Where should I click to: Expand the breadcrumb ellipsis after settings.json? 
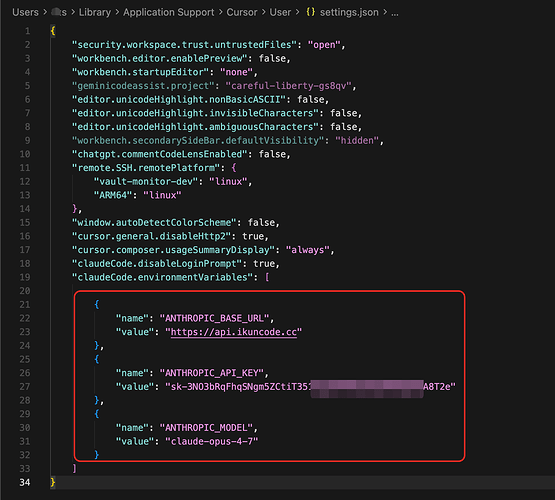click(395, 13)
